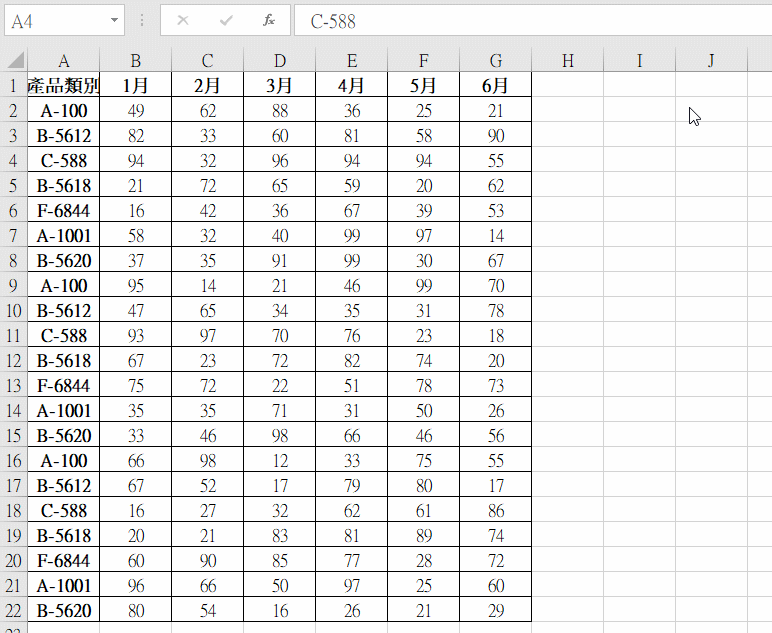
Task: Click the Cancel X formula icon
Action: [183, 21]
